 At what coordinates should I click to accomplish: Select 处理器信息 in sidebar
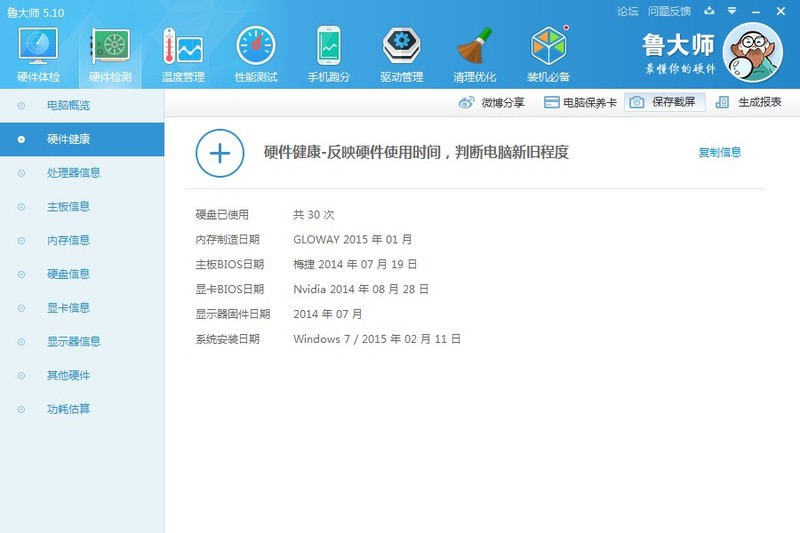pyautogui.click(x=82, y=173)
